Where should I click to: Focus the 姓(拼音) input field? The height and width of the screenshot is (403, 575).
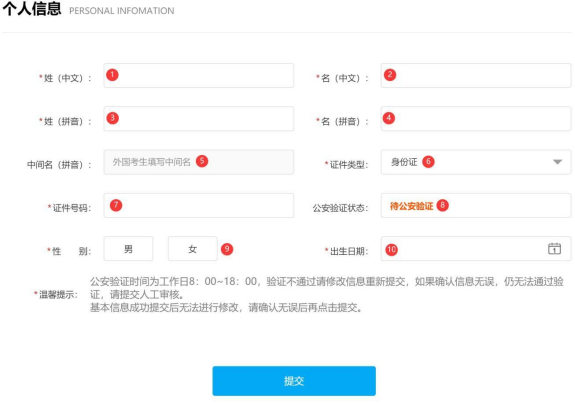[199, 118]
